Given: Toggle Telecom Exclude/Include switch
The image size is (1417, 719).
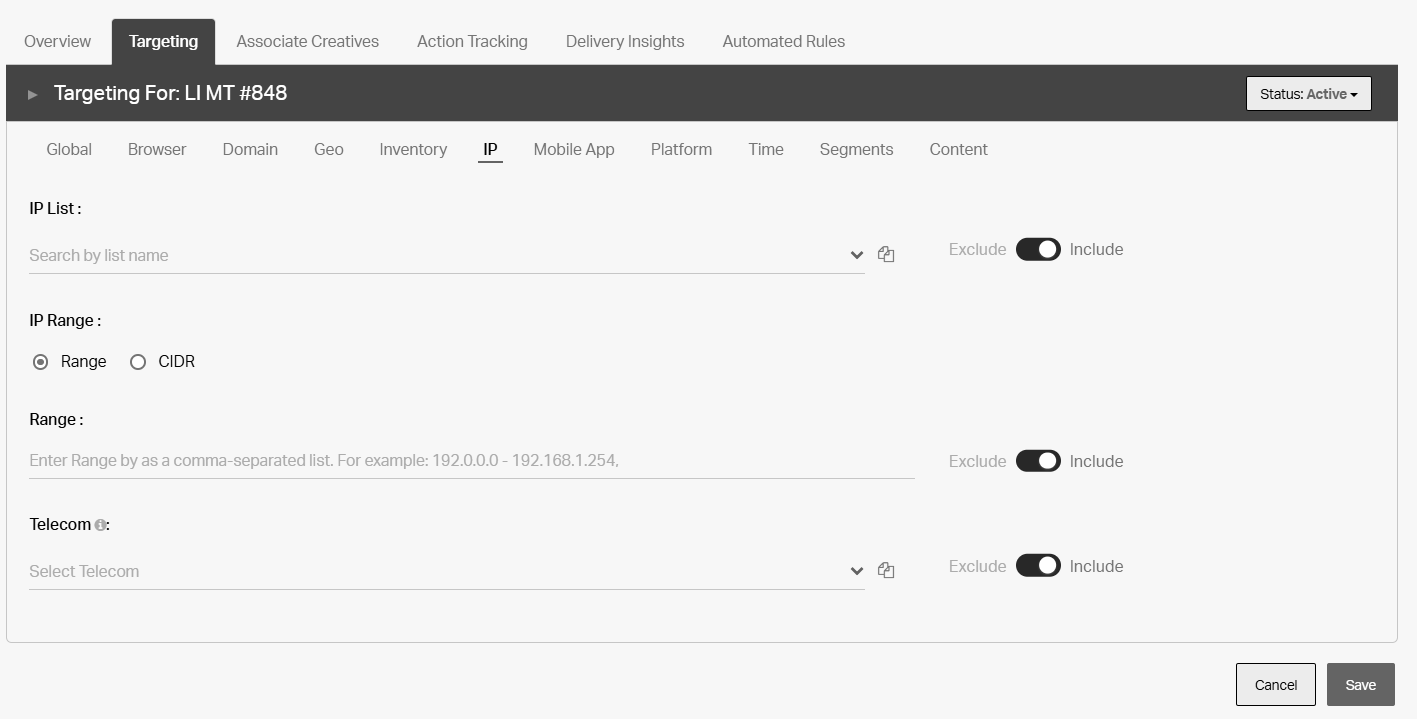Looking at the screenshot, I should coord(1038,566).
